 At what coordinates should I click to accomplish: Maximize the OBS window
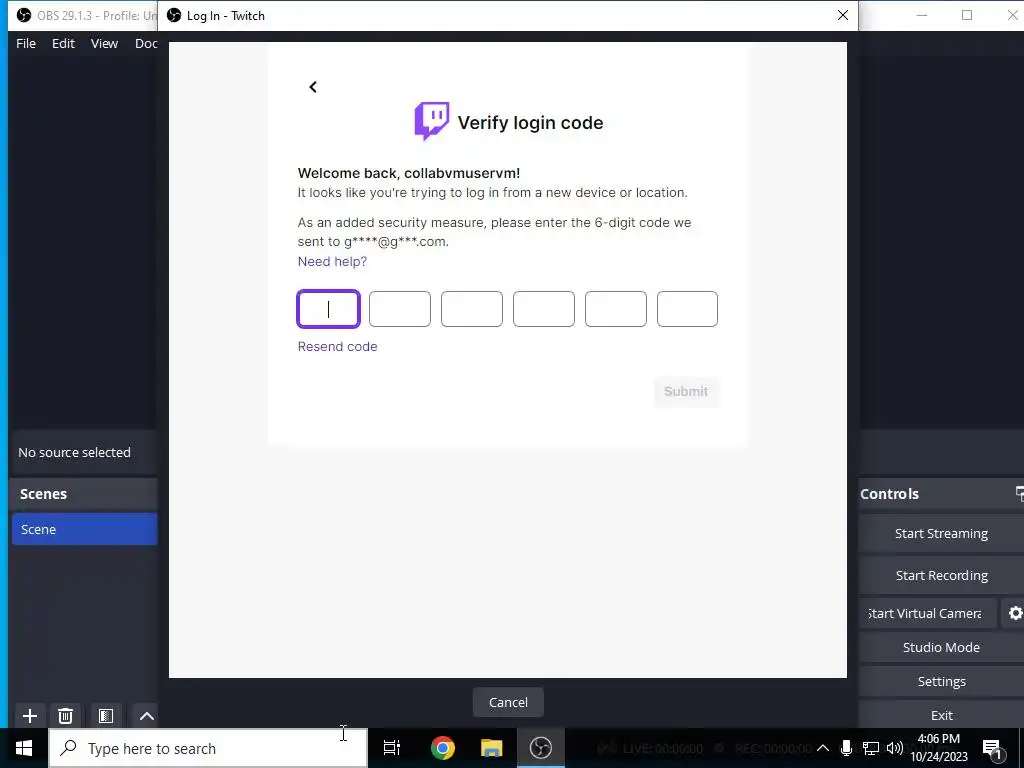967,15
